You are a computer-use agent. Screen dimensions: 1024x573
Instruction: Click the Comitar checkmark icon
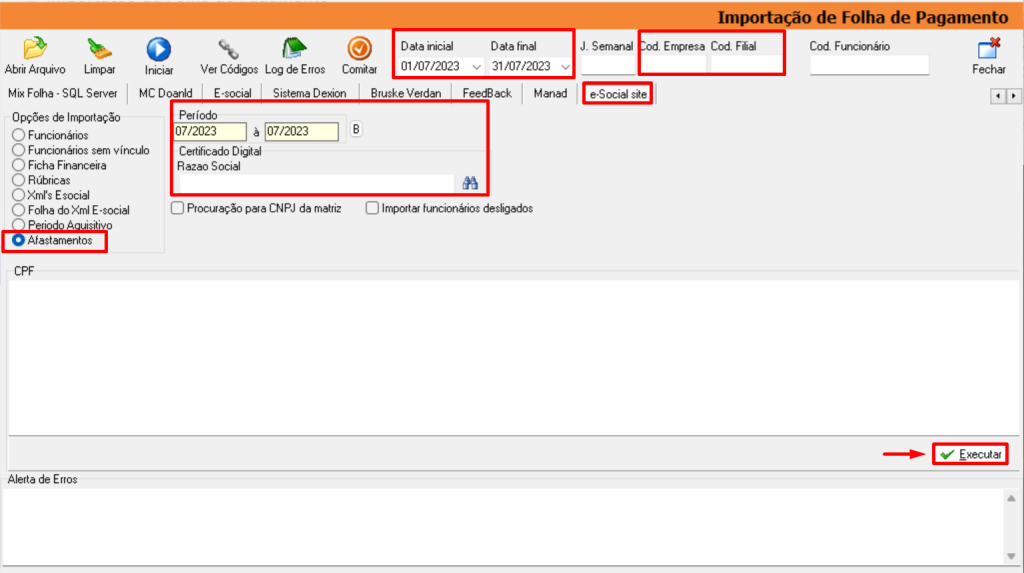click(359, 49)
